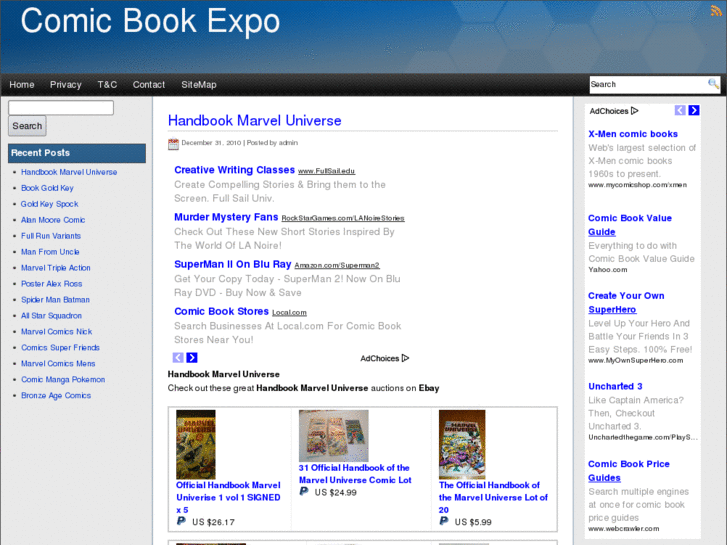
Task: Click thumbnail of SIGNED Handbook auction
Action: coord(196,444)
